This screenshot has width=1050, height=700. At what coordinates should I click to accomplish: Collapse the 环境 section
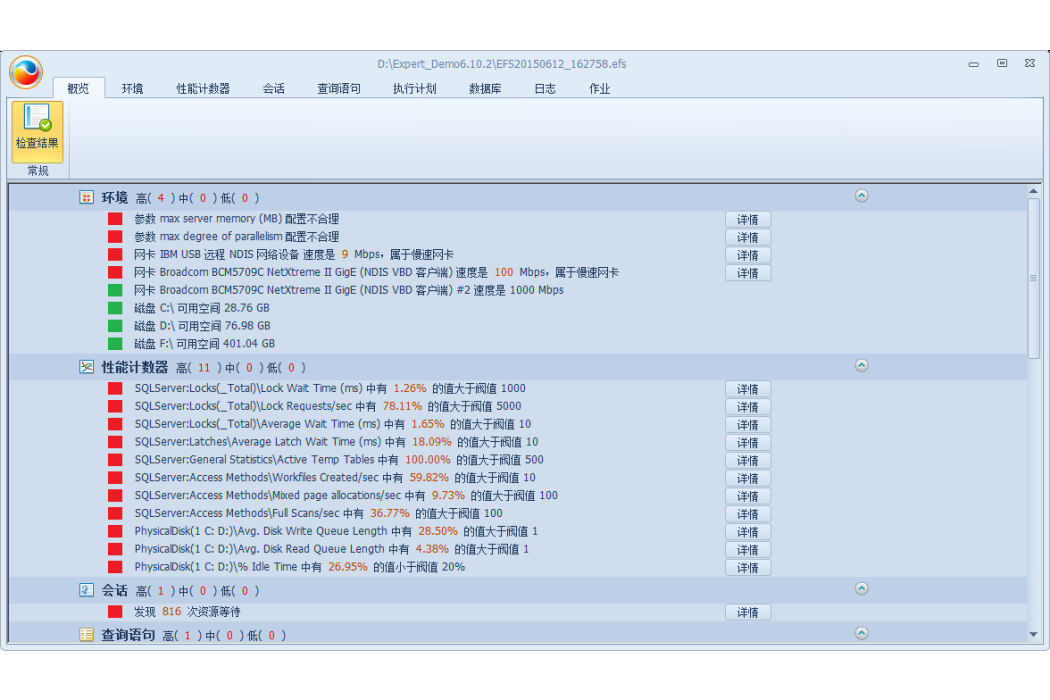click(x=862, y=196)
